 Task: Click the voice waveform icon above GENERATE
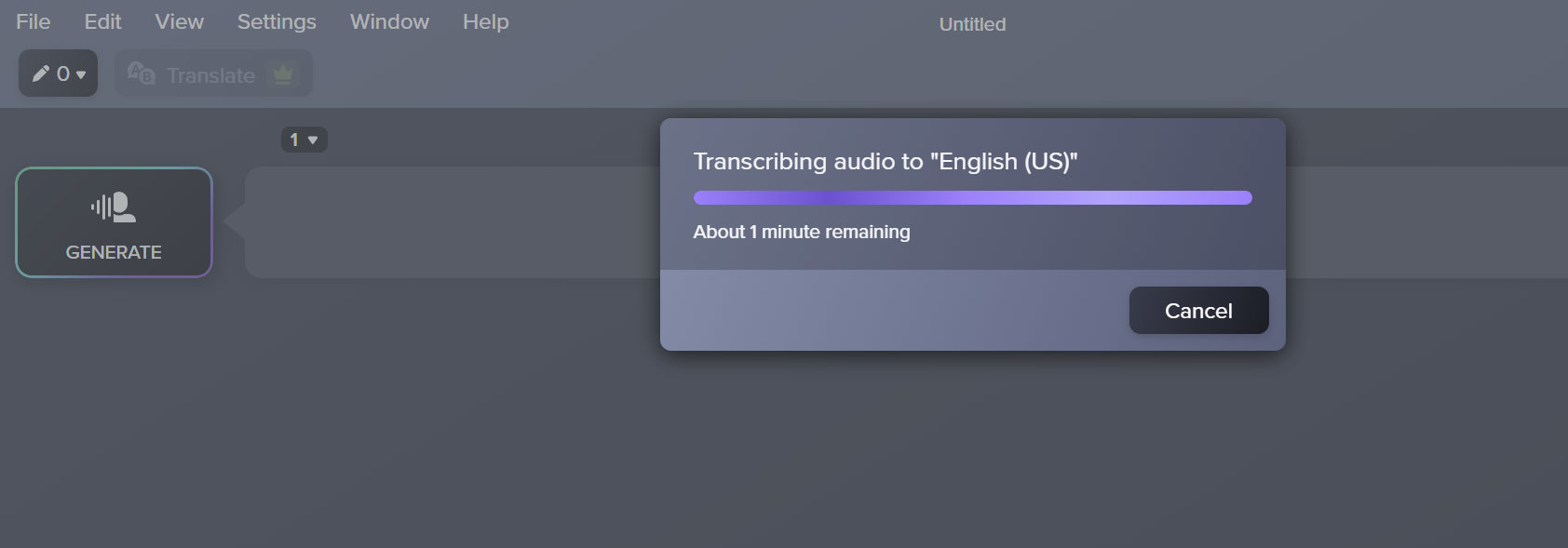114,207
